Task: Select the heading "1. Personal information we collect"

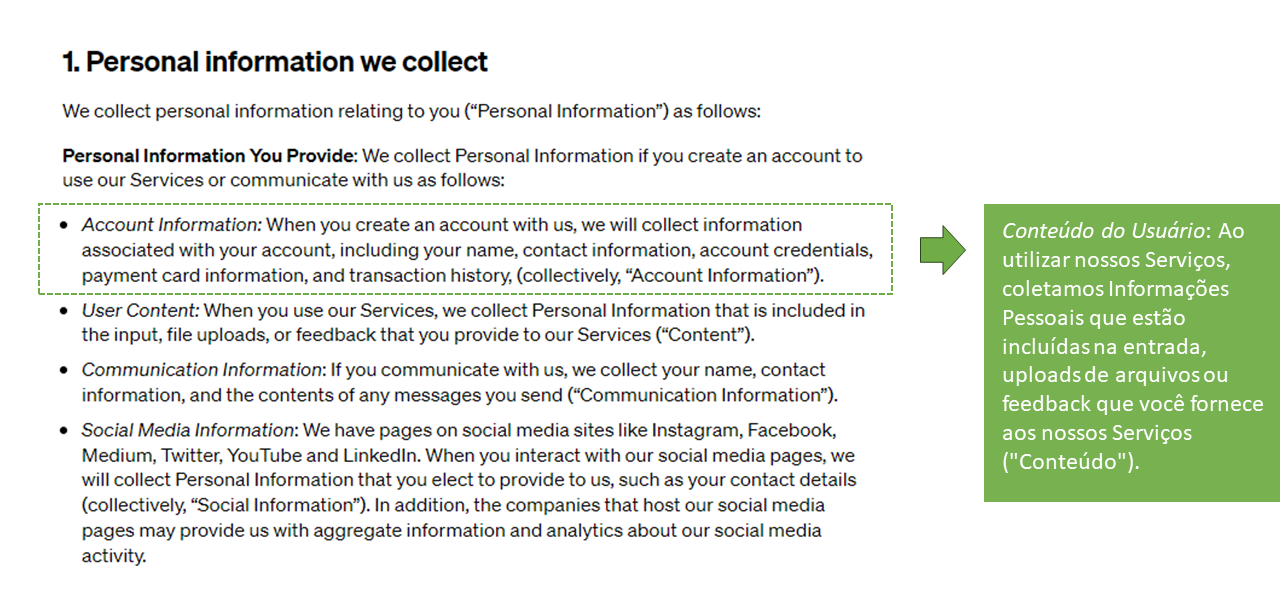Action: 275,62
